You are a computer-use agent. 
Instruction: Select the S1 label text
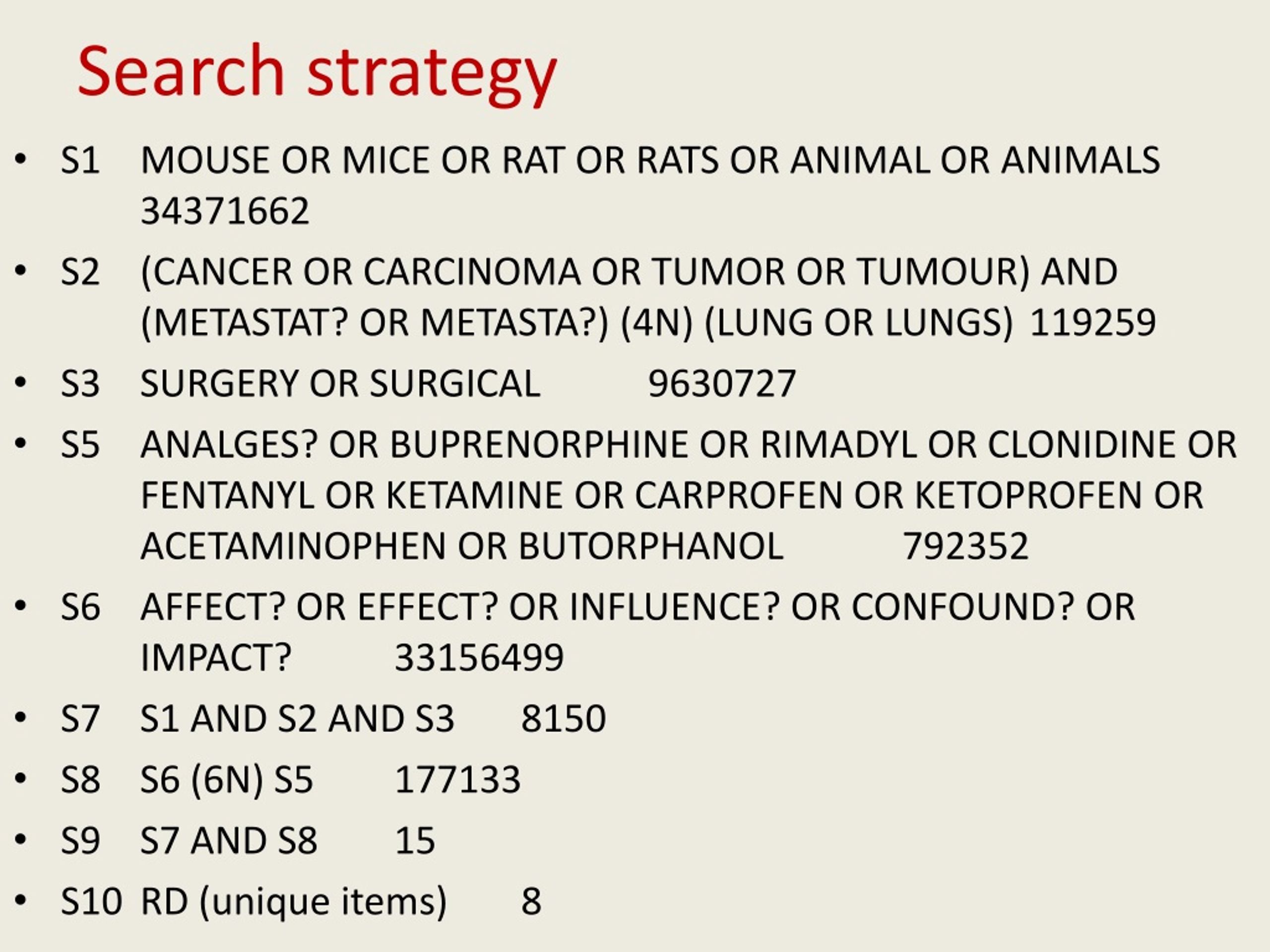click(x=80, y=160)
